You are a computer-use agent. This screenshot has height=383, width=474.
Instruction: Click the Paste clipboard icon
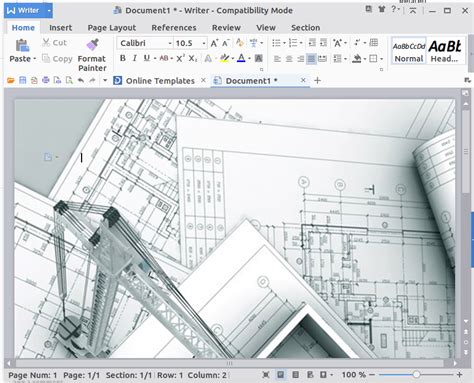(22, 45)
